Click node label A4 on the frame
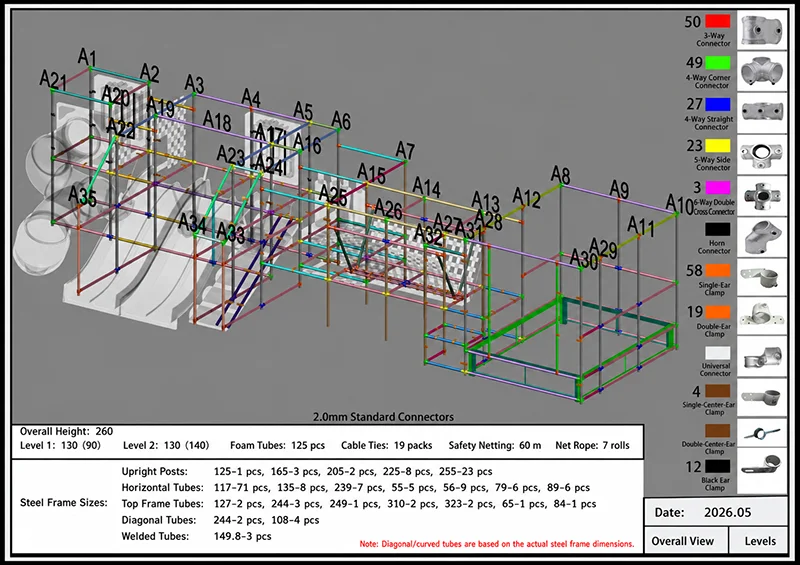 251,98
